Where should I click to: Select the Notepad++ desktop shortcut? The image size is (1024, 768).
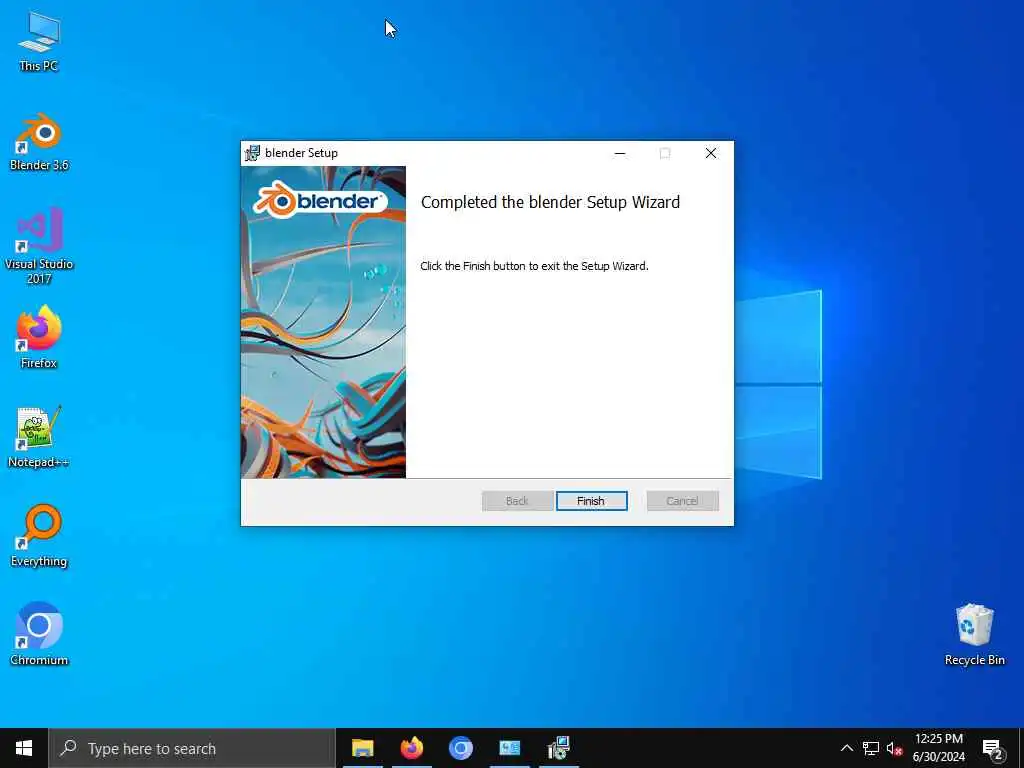coord(39,437)
